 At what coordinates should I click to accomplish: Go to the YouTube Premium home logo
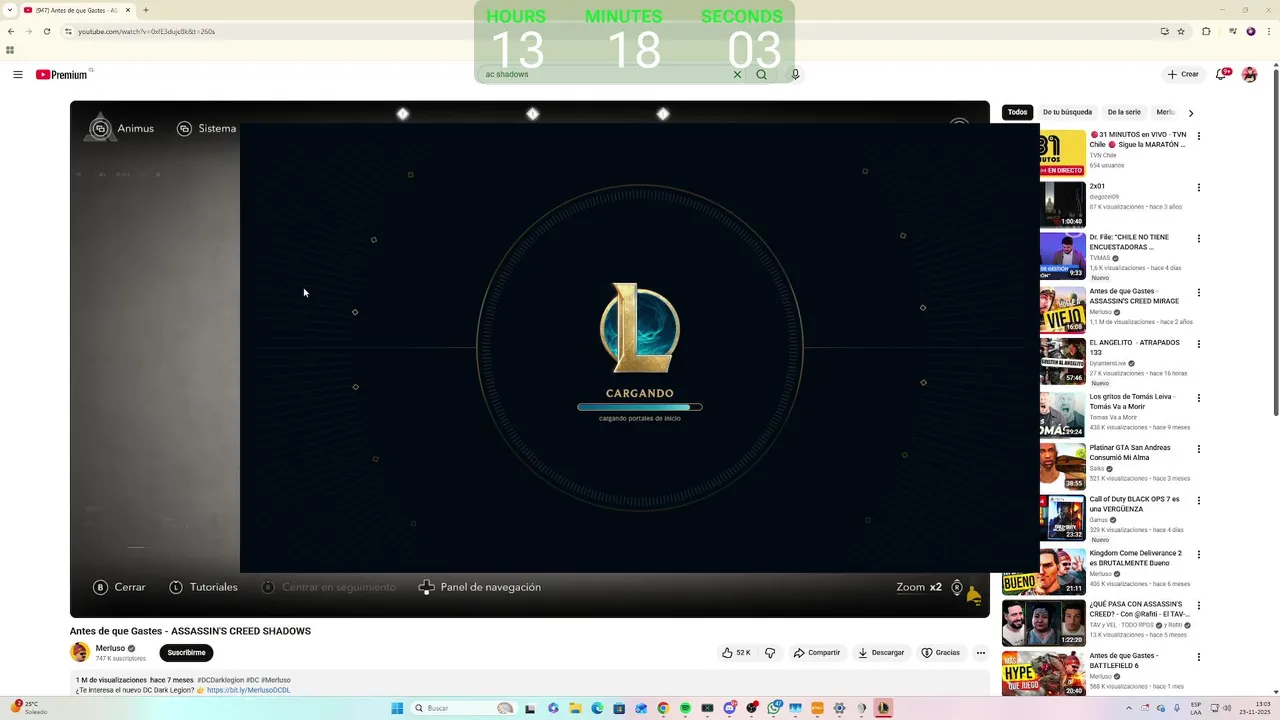pyautogui.click(x=62, y=75)
